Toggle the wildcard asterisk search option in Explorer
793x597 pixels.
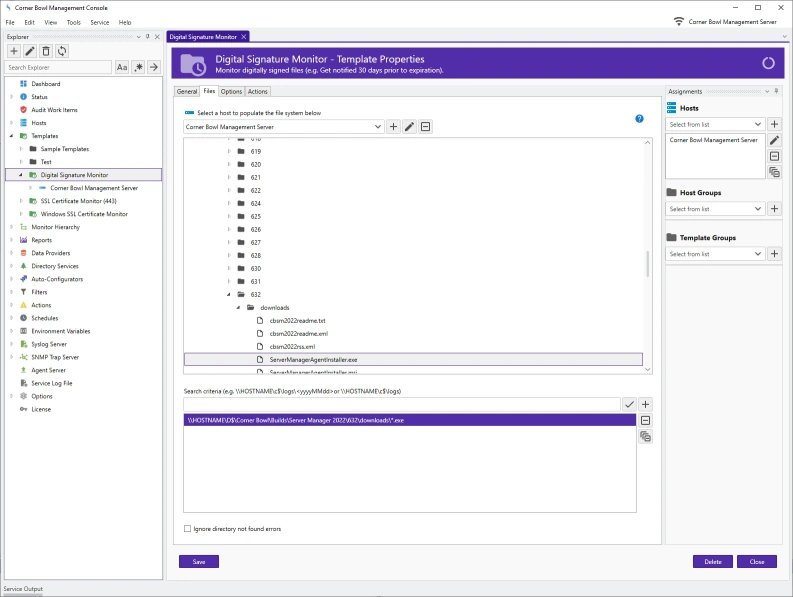point(138,67)
